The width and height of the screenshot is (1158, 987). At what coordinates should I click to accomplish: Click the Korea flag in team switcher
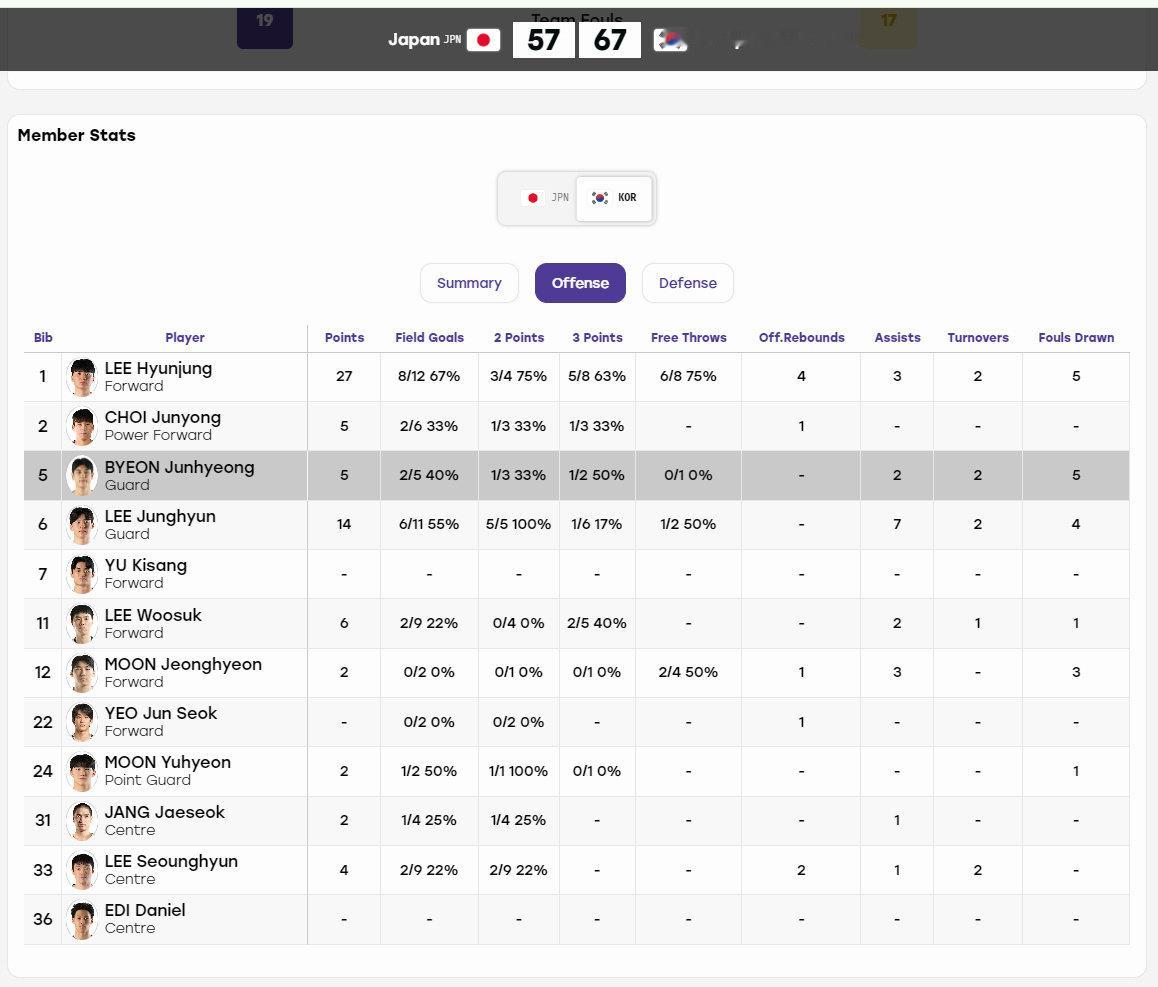(x=600, y=198)
